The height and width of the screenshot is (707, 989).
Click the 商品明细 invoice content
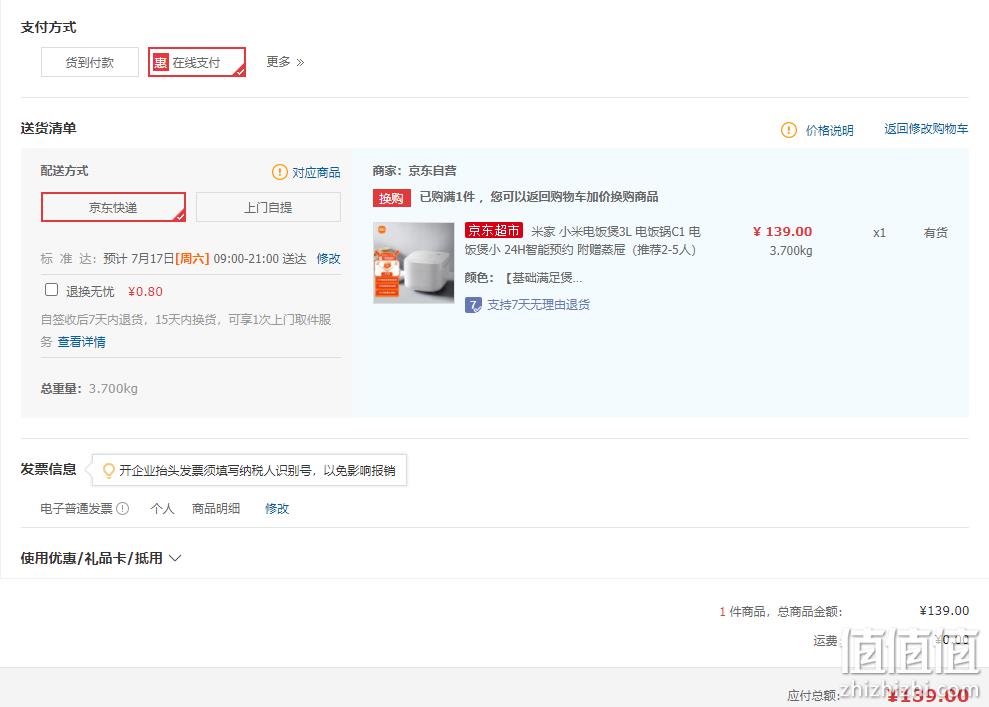tap(216, 508)
